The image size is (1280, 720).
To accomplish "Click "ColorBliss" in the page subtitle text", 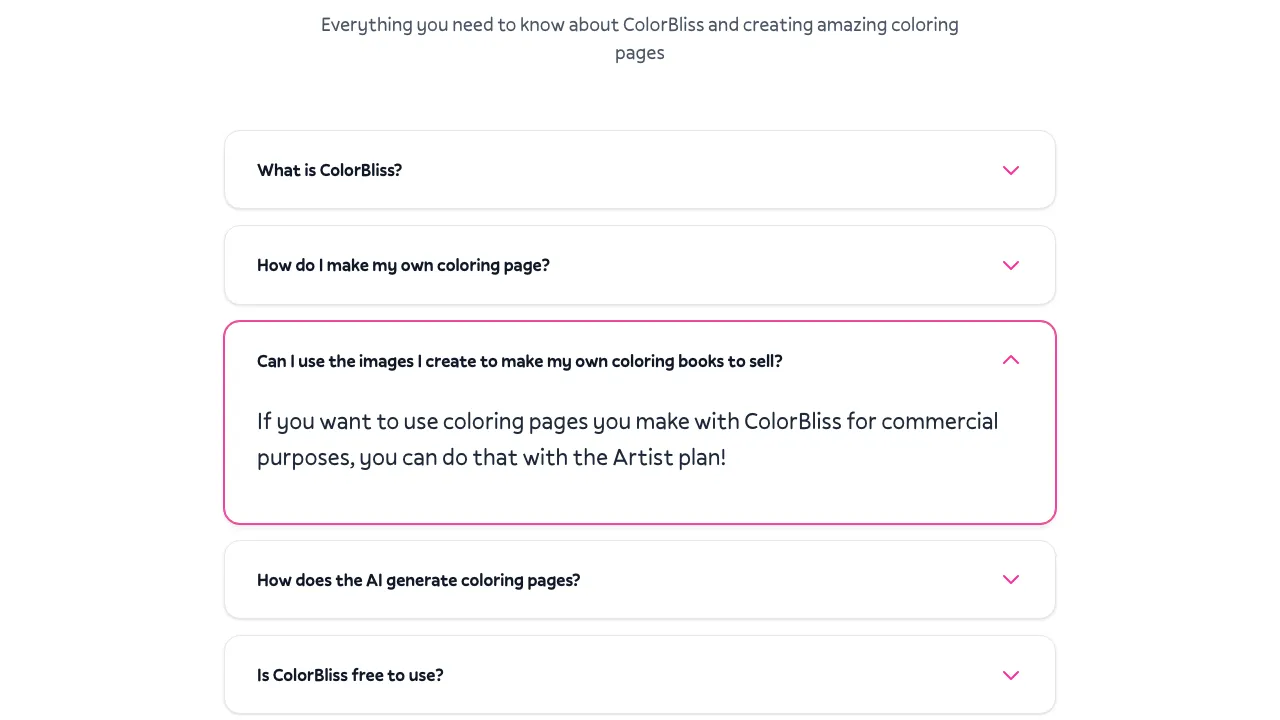I will coord(663,25).
